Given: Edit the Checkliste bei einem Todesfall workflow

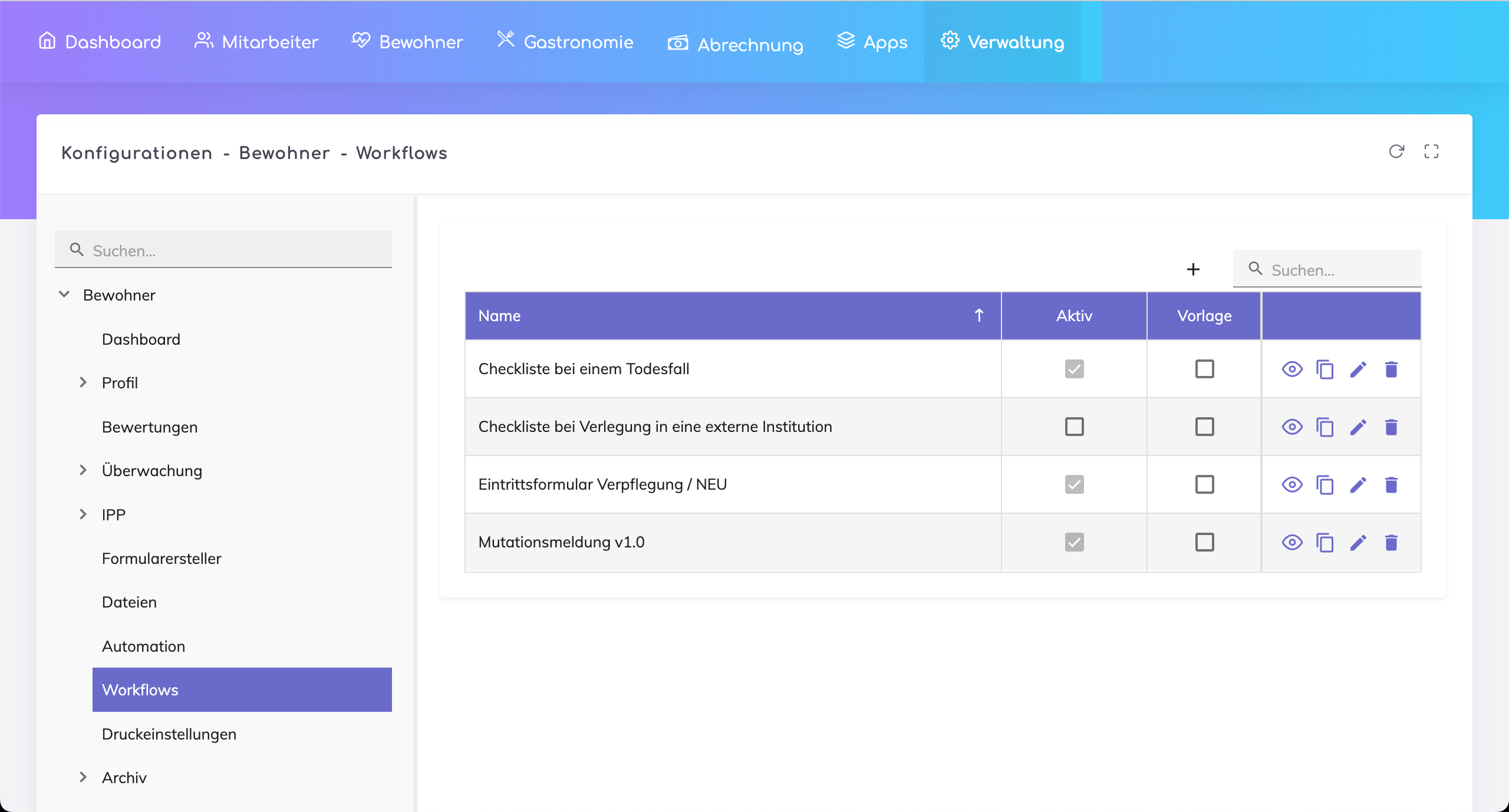Looking at the screenshot, I should tap(1358, 369).
